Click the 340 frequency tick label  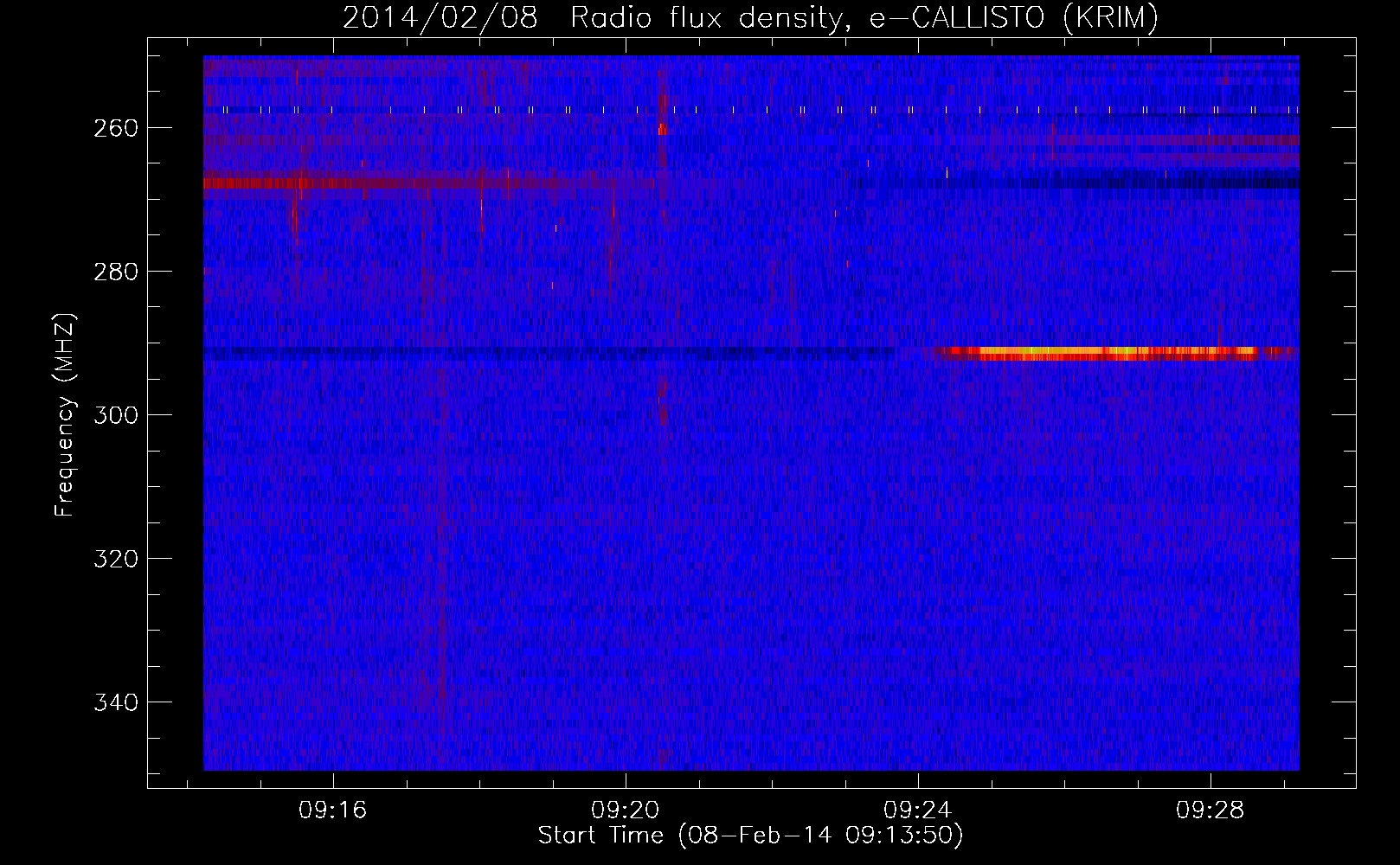pyautogui.click(x=115, y=702)
